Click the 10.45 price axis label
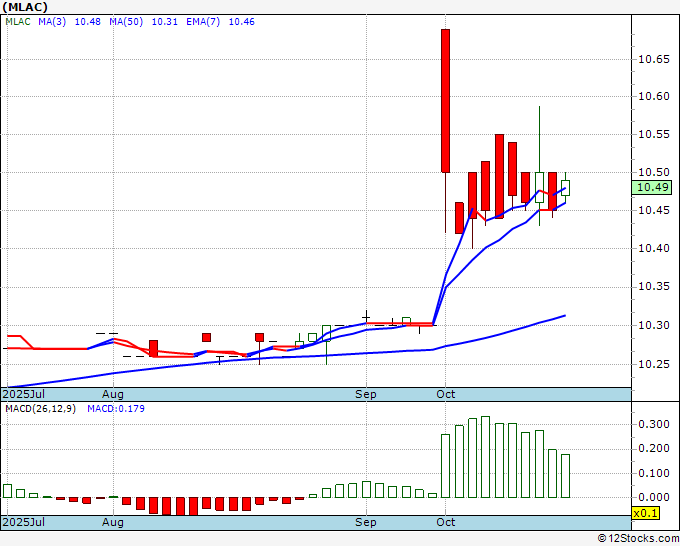Viewport: 680px width, 546px height. [x=654, y=210]
